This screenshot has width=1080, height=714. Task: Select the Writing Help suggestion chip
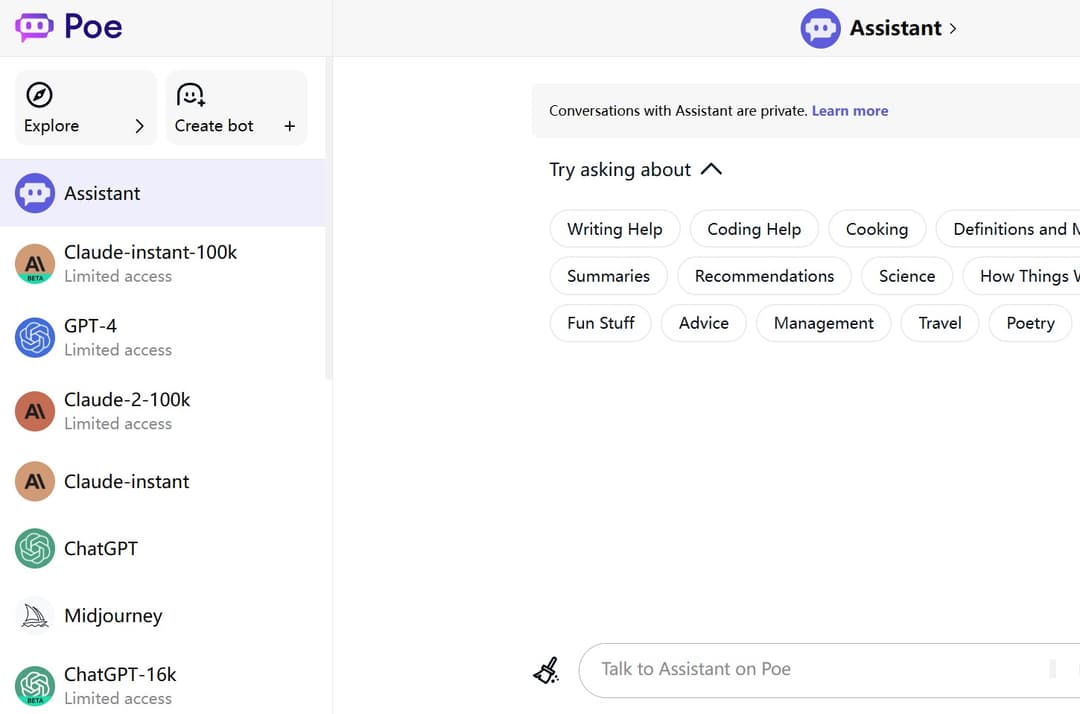pos(614,229)
